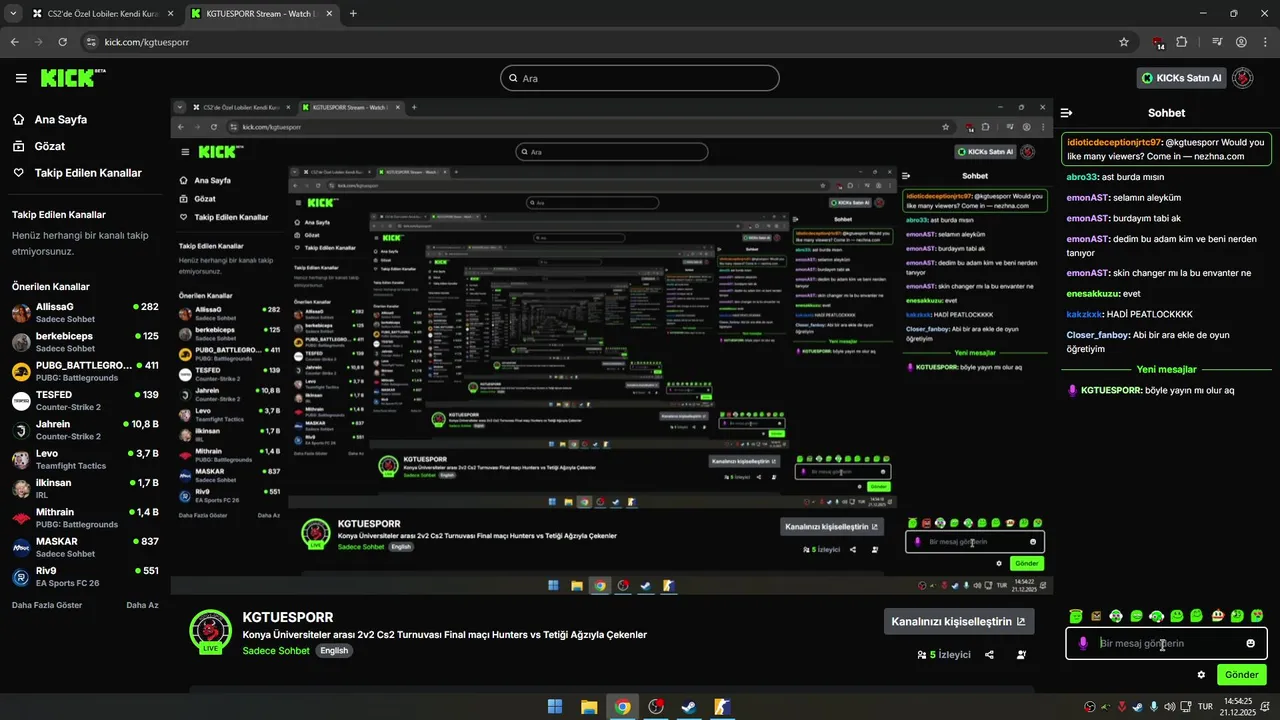Viewport: 1280px width, 720px height.
Task: Open Chrome three-dot menu
Action: click(1265, 42)
